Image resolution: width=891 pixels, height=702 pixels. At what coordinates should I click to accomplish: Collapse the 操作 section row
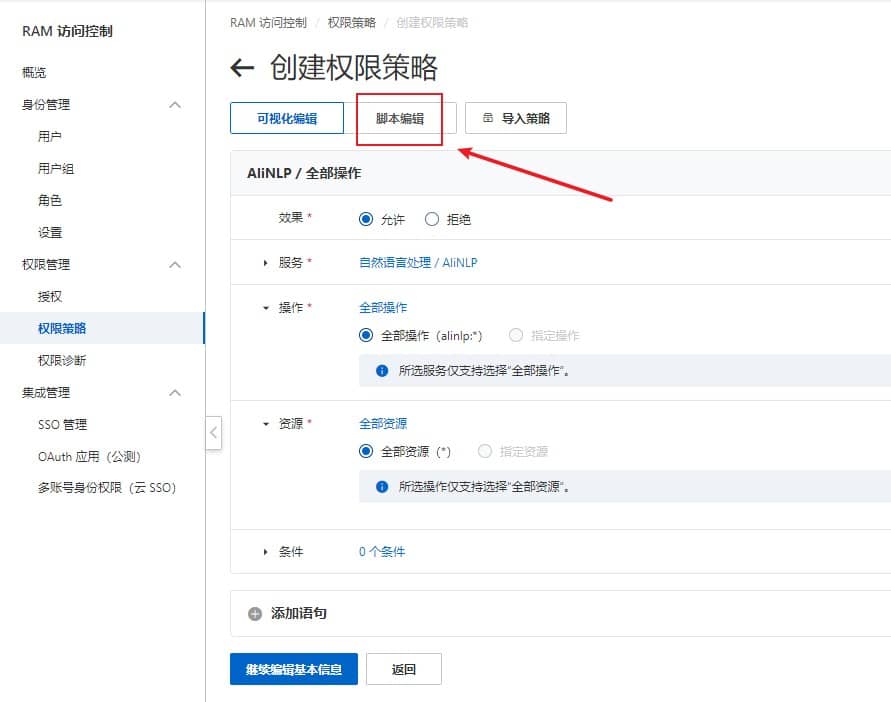(x=266, y=308)
